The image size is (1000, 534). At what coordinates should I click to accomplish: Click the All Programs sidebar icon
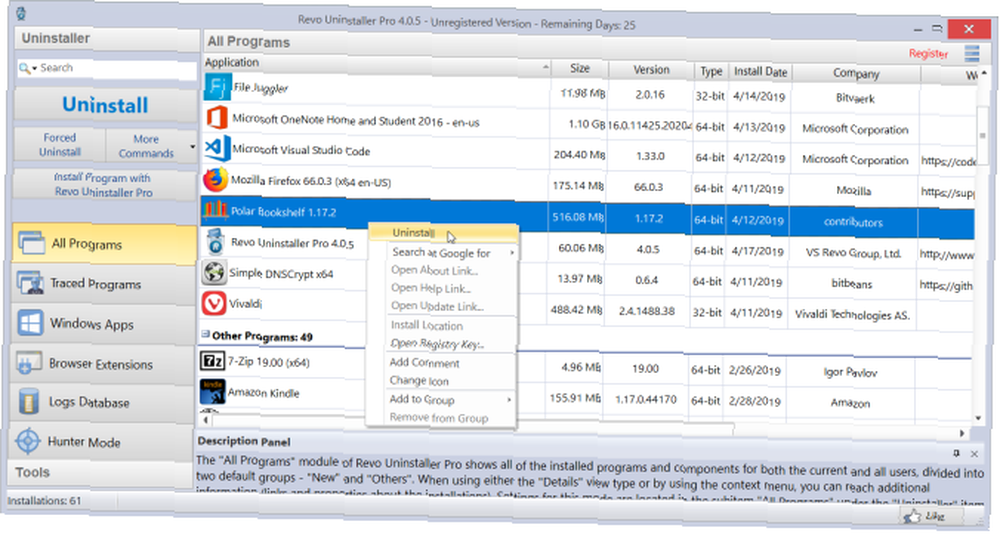(x=31, y=243)
